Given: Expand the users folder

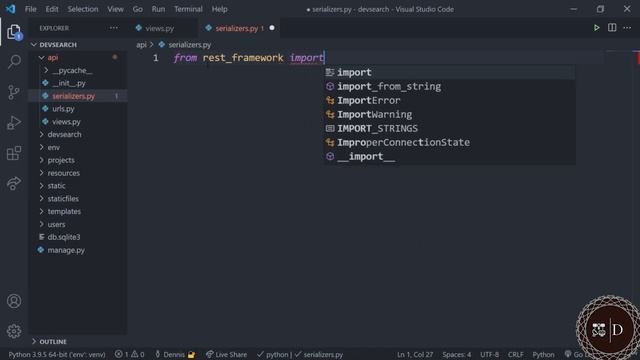Looking at the screenshot, I should click(x=78, y=224).
